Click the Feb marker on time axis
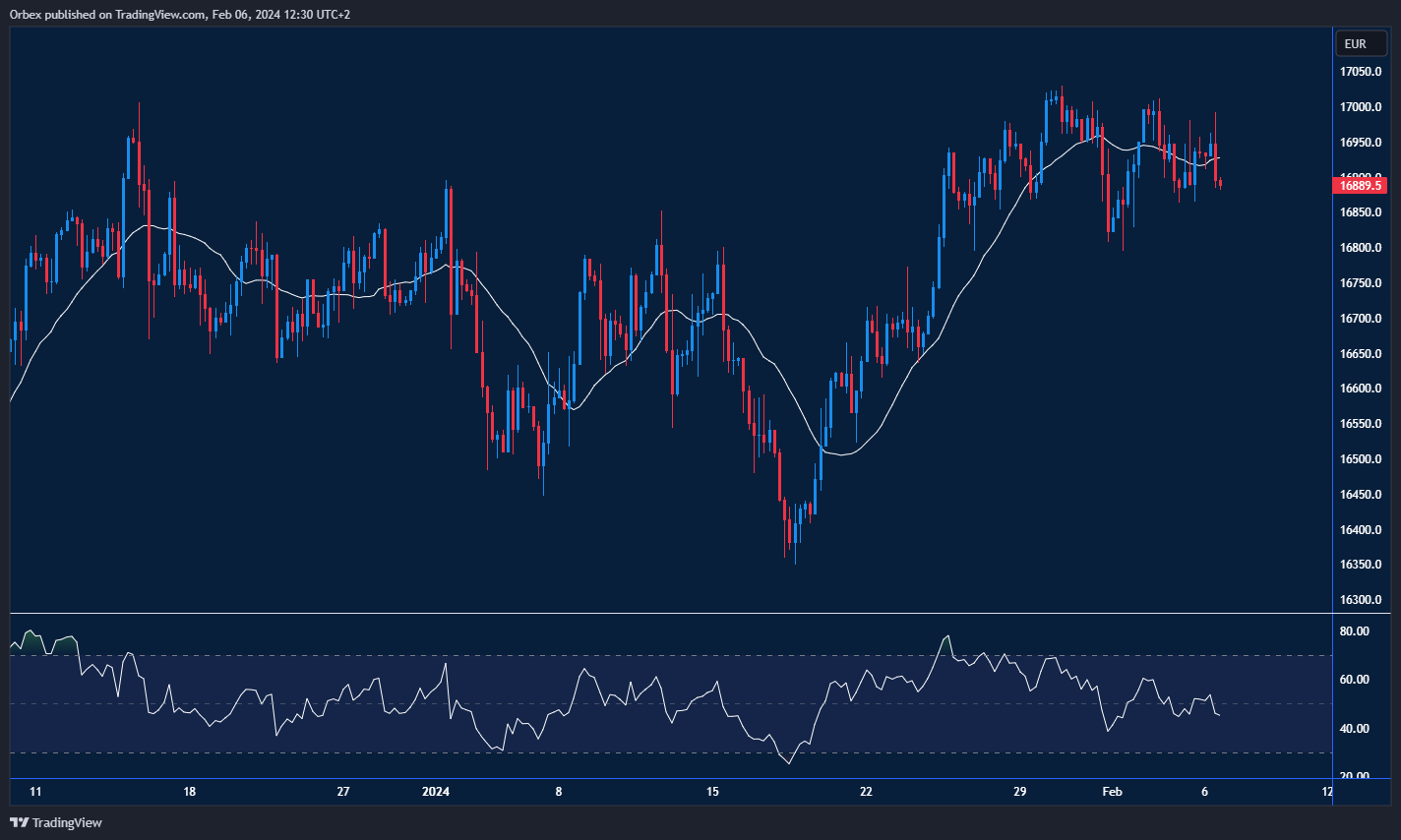The image size is (1401, 840). pyautogui.click(x=1112, y=792)
